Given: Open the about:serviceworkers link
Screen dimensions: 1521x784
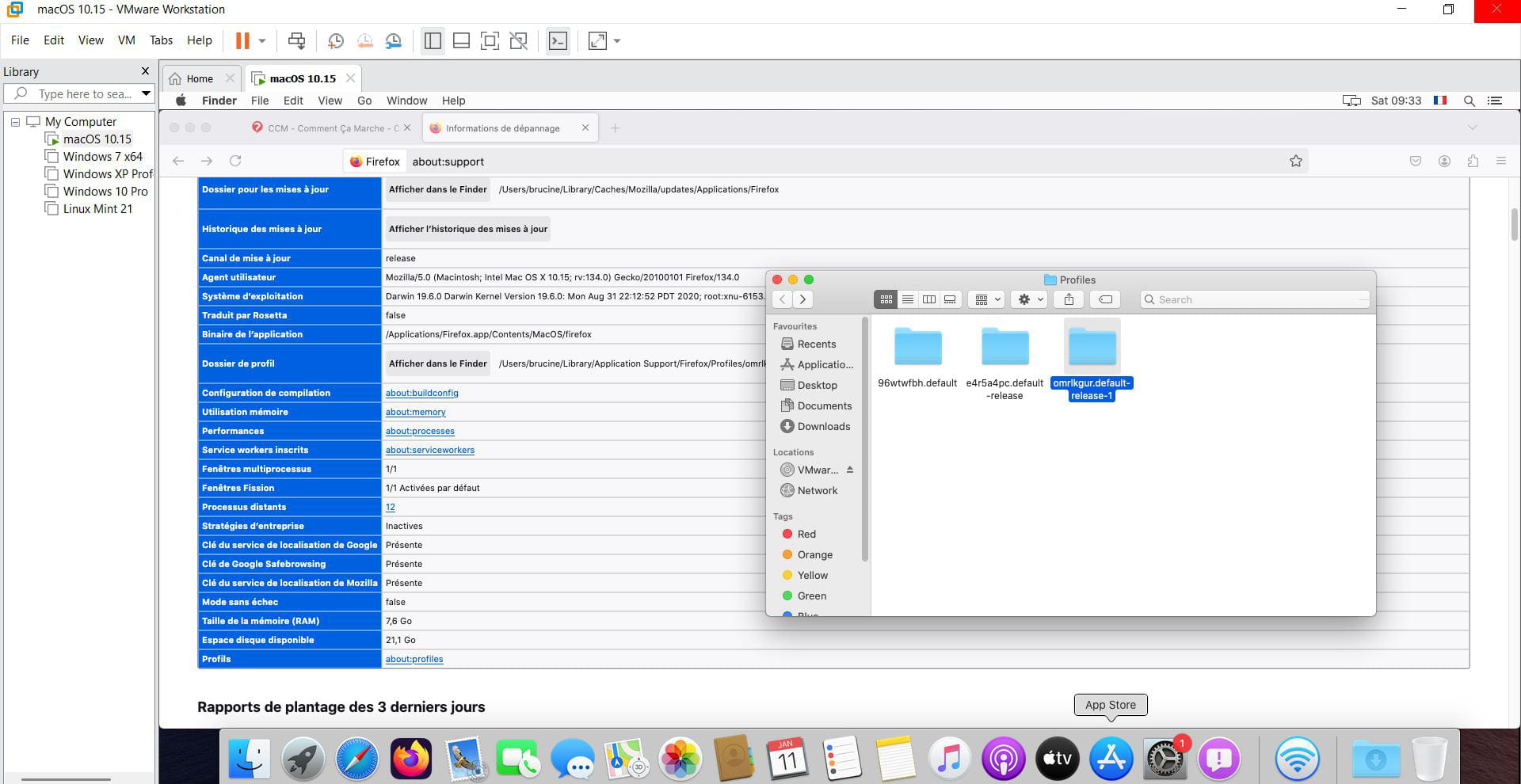Looking at the screenshot, I should click(429, 450).
